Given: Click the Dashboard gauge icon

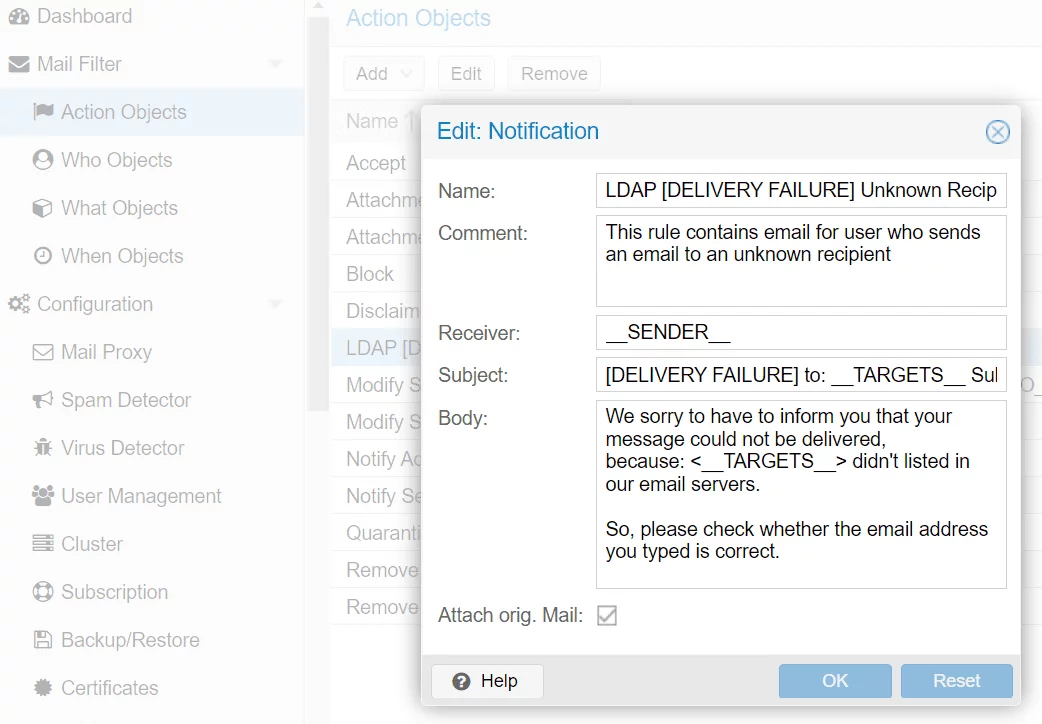Looking at the screenshot, I should [x=18, y=17].
